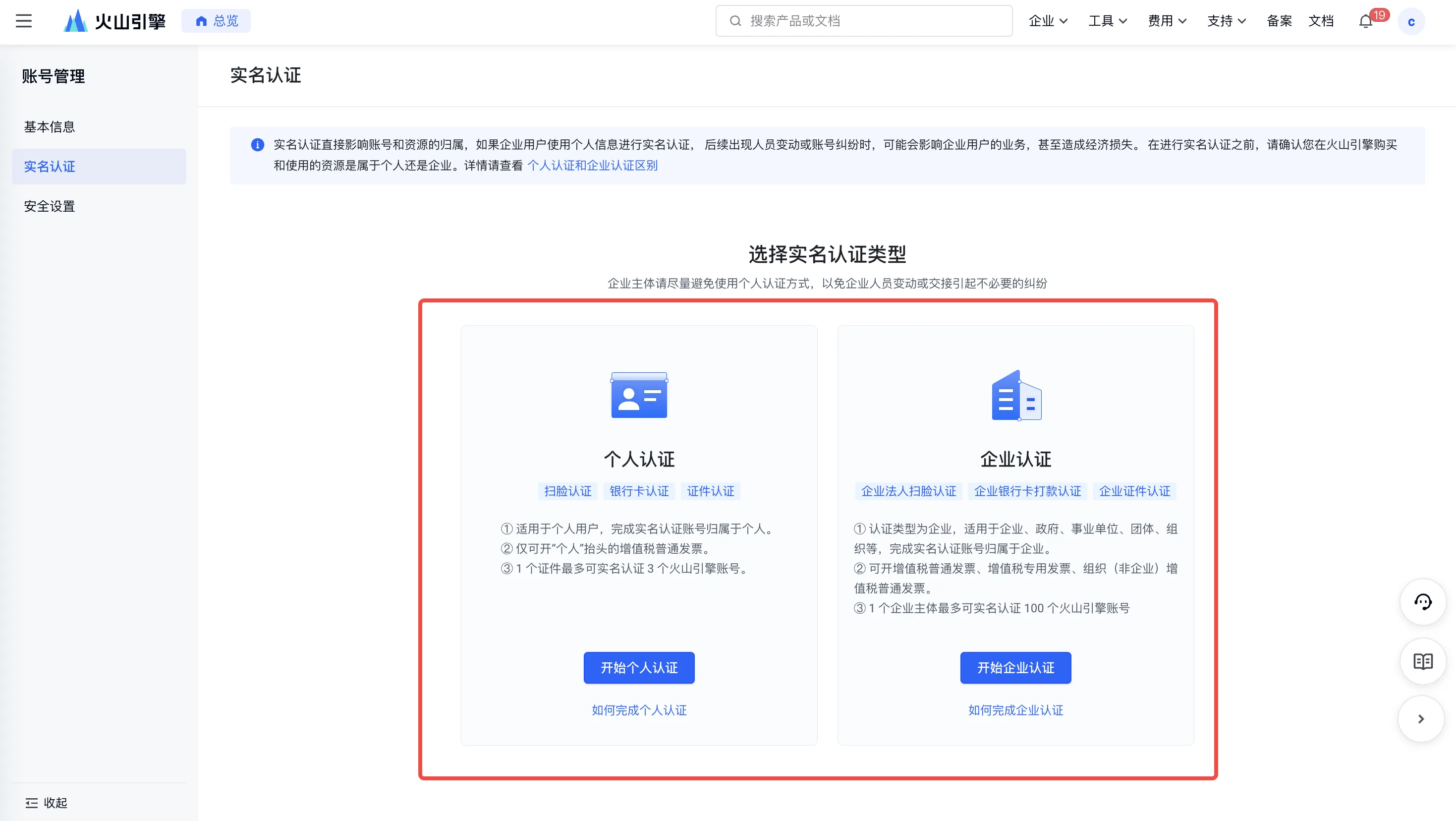Viewport: 1456px width, 821px height.
Task: Click the info icon in the notice banner
Action: point(257,145)
